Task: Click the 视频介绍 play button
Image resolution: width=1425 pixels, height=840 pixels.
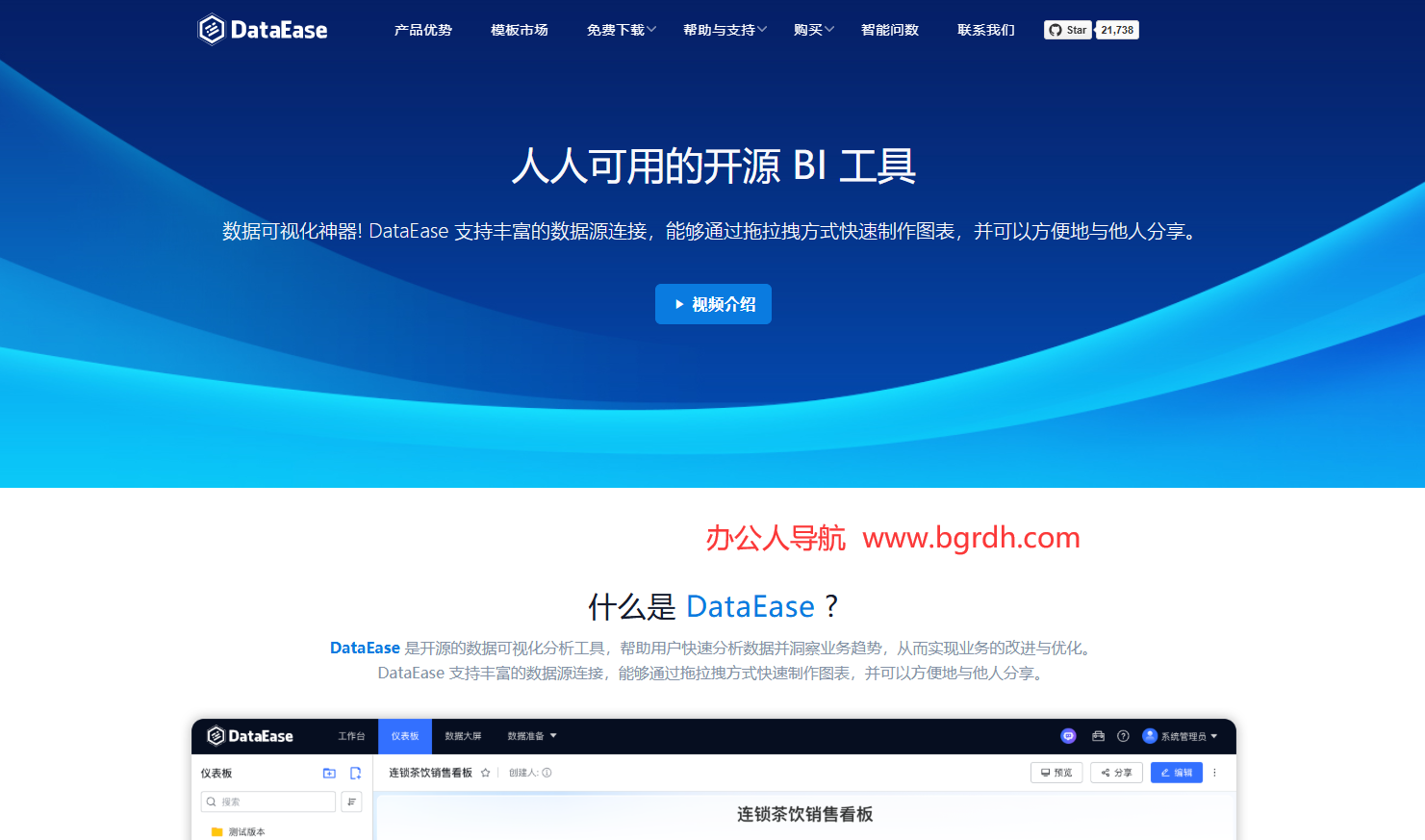Action: coord(713,304)
